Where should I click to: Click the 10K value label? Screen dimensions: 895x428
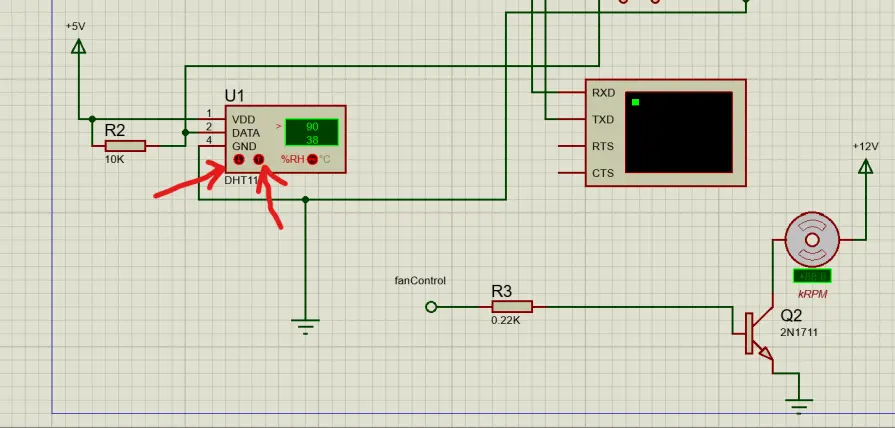pyautogui.click(x=114, y=159)
